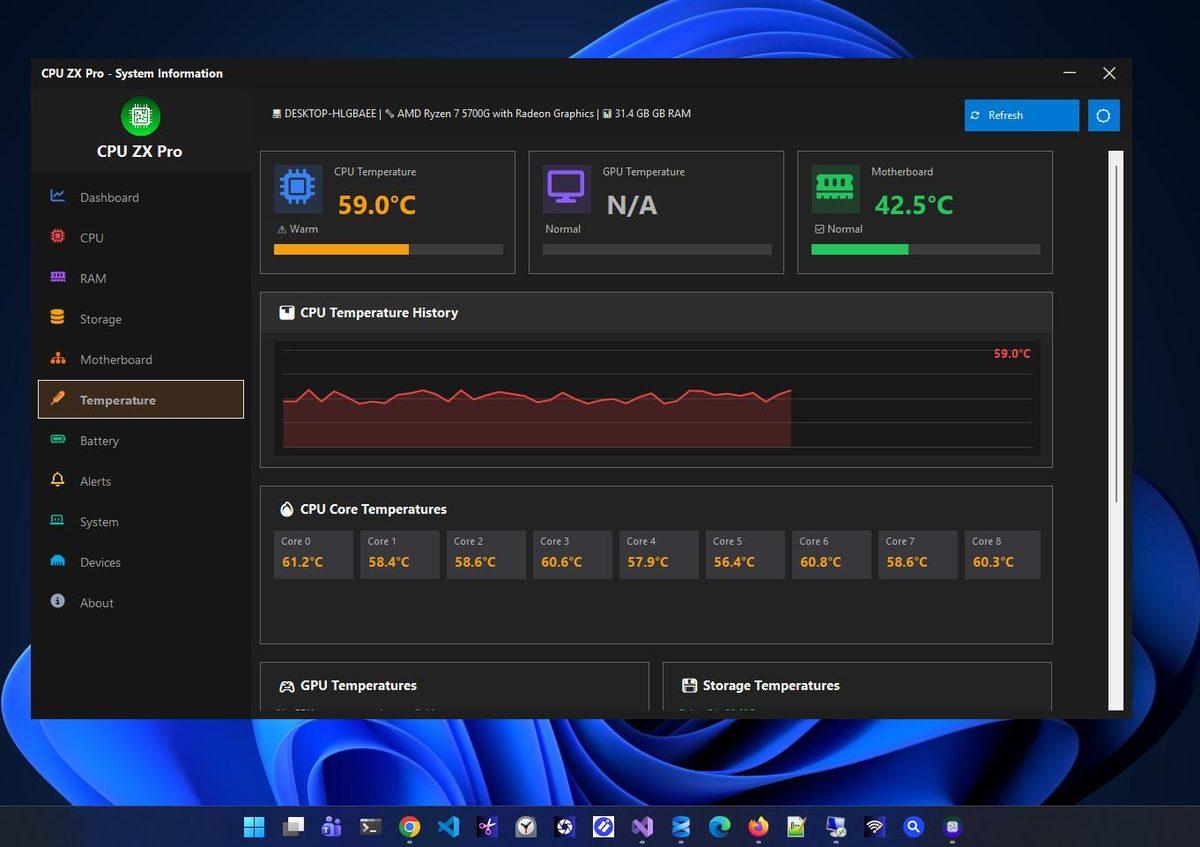Select the Core 4 tile showing 57.9°C
The height and width of the screenshot is (847, 1200).
coord(659,554)
